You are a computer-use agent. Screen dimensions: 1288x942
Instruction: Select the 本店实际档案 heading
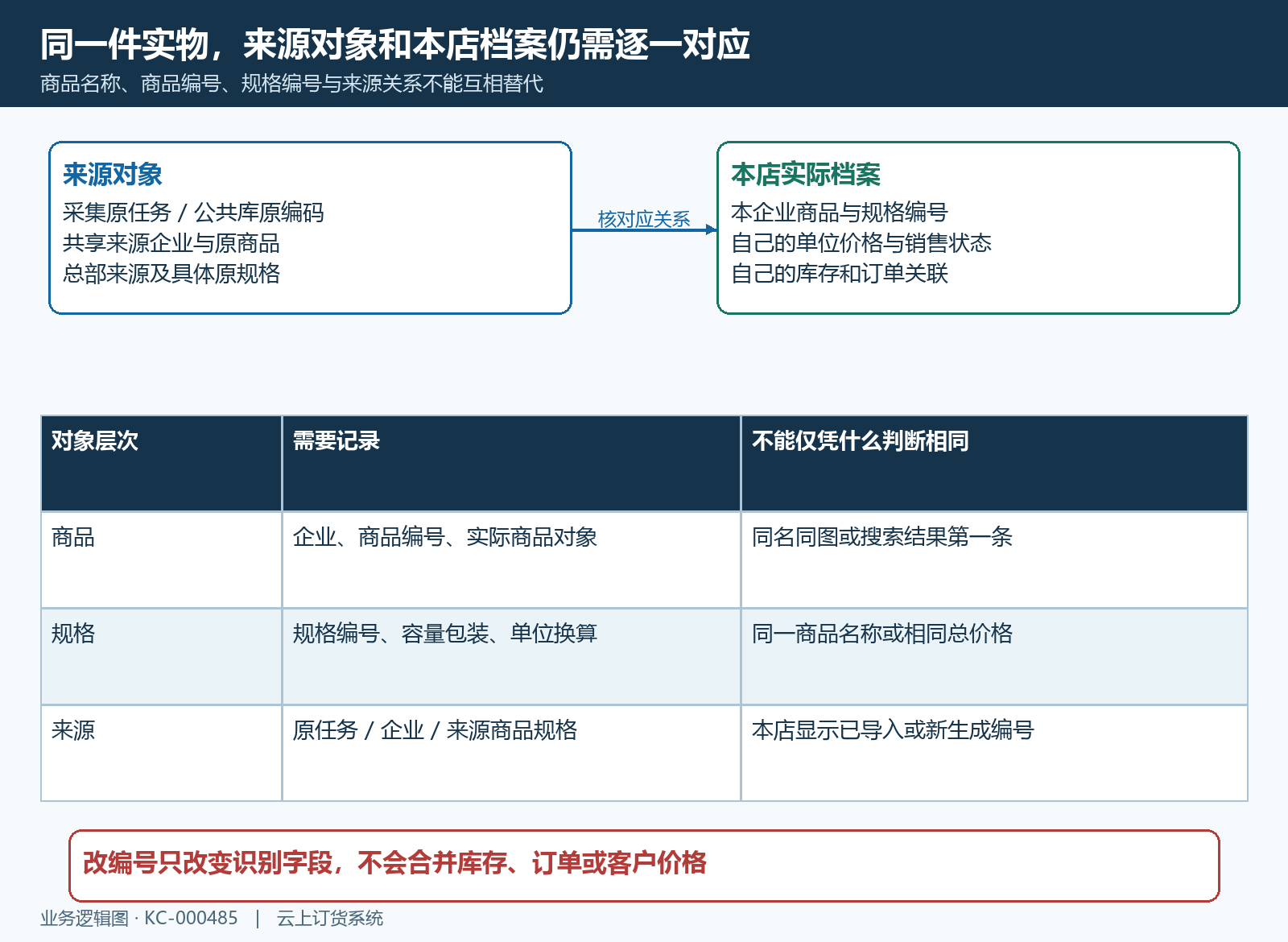click(806, 175)
